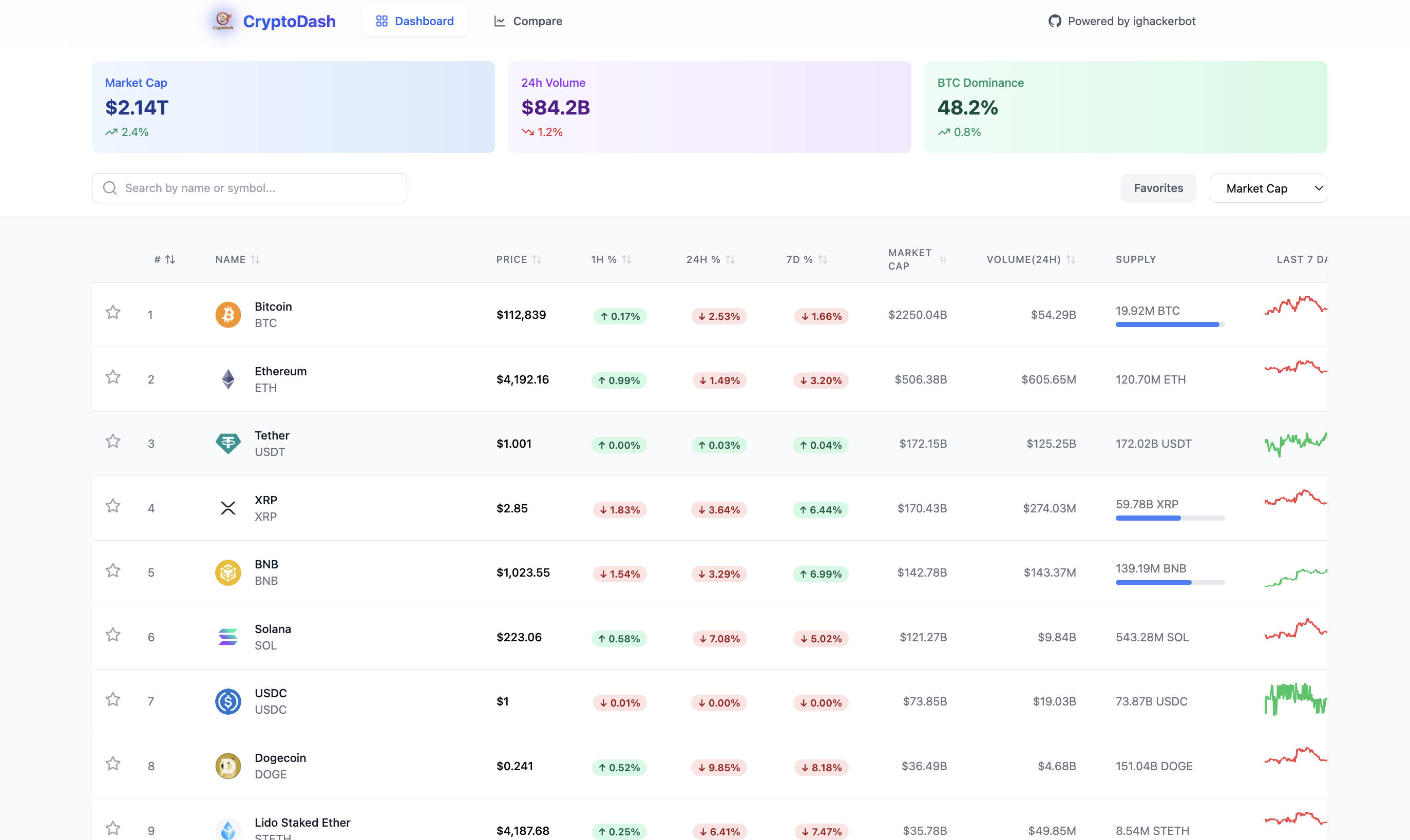Toggle favorite star for XRP
Image resolution: width=1410 pixels, height=840 pixels.
113,505
